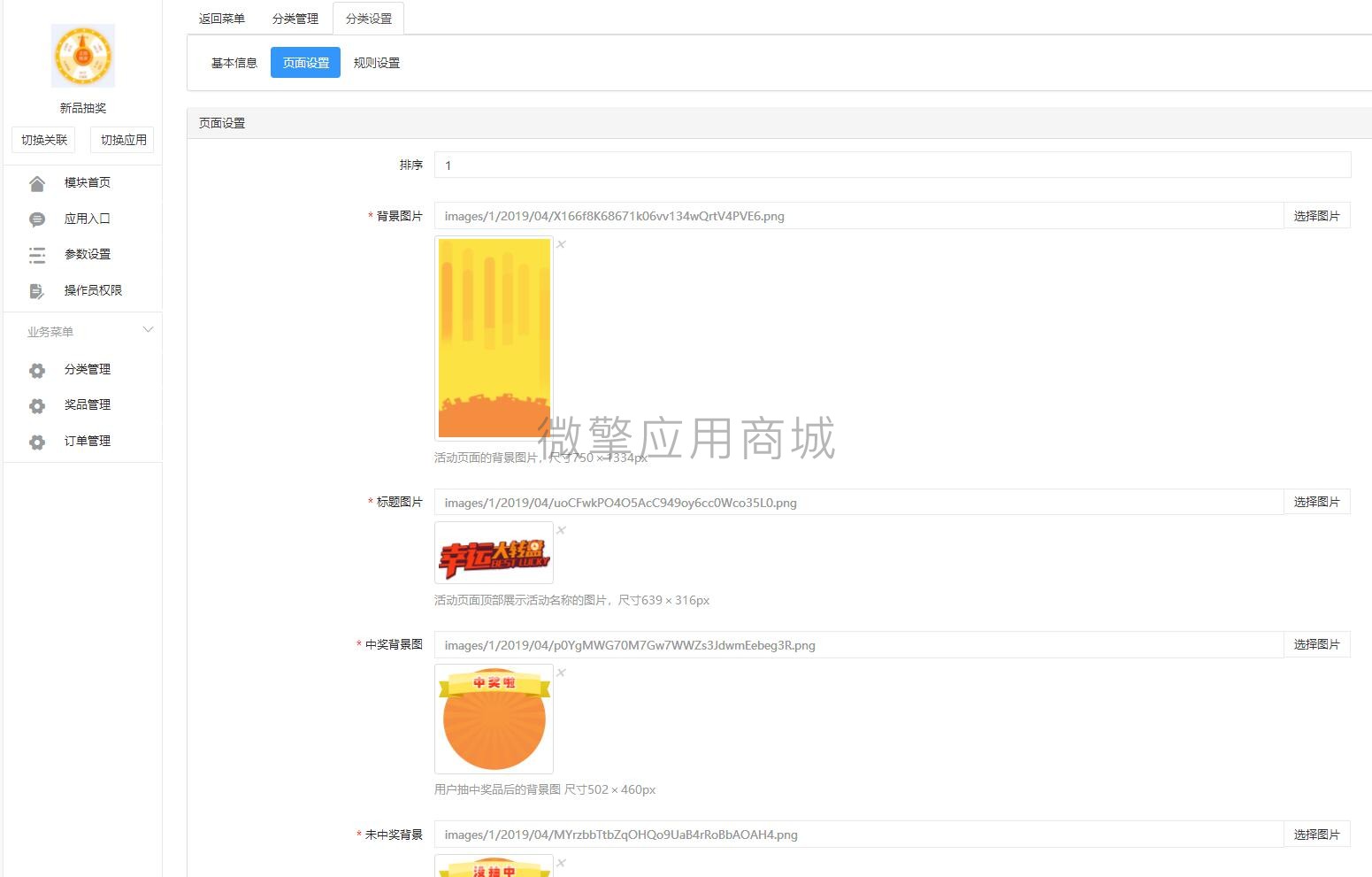Click the gear icon beside 订单管理
The height and width of the screenshot is (877, 1372).
click(37, 442)
